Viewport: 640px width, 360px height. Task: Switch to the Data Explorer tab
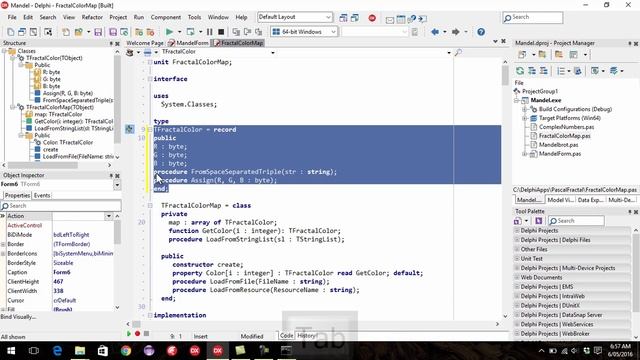(590, 200)
